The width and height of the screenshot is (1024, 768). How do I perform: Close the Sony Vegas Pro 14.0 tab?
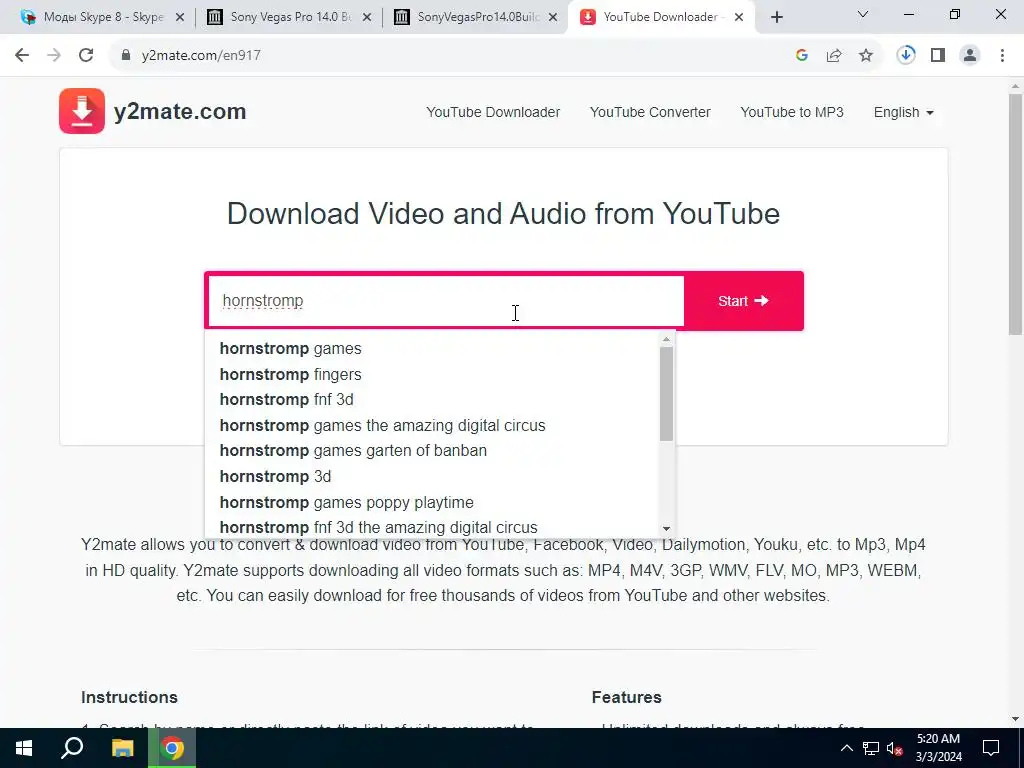click(x=367, y=17)
